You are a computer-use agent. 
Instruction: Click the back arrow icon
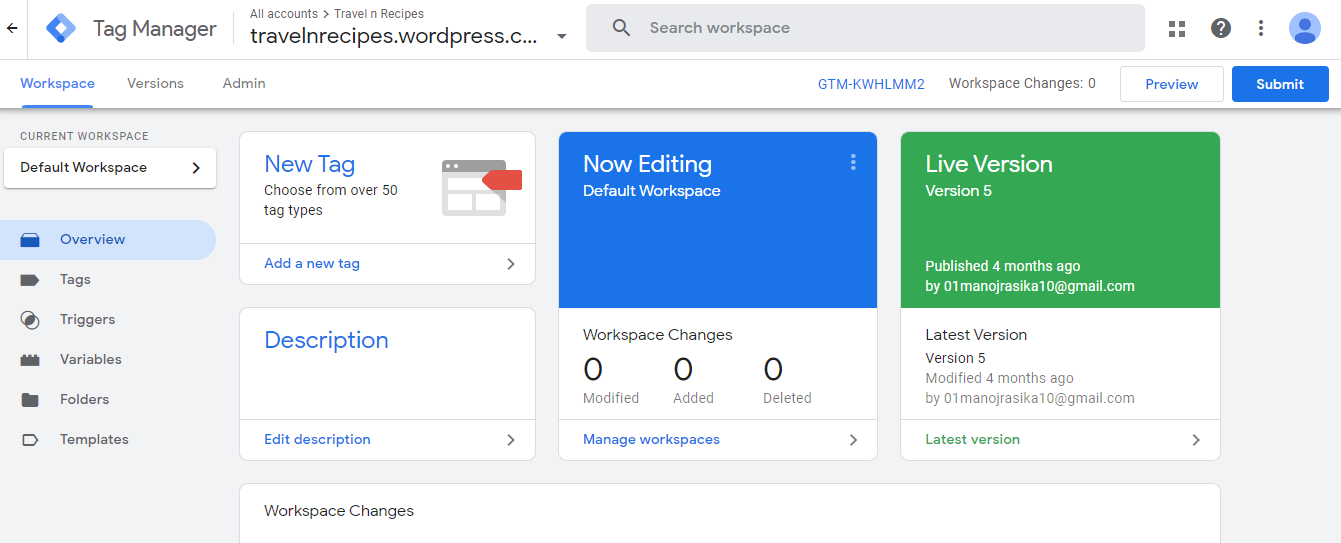(12, 28)
